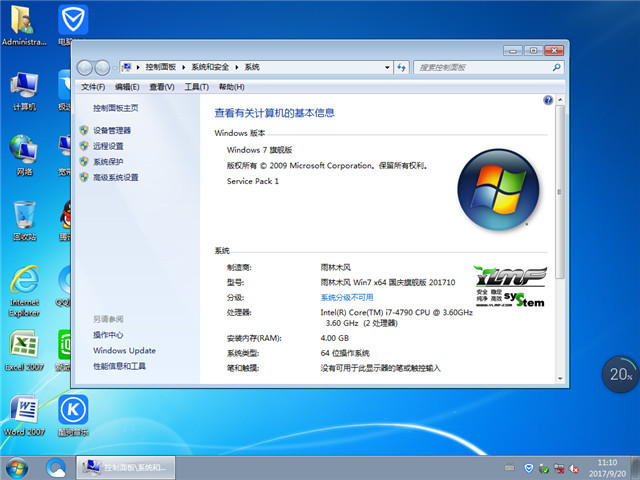Click the volume muted tray icon
This screenshot has height=480, width=640.
click(x=574, y=469)
